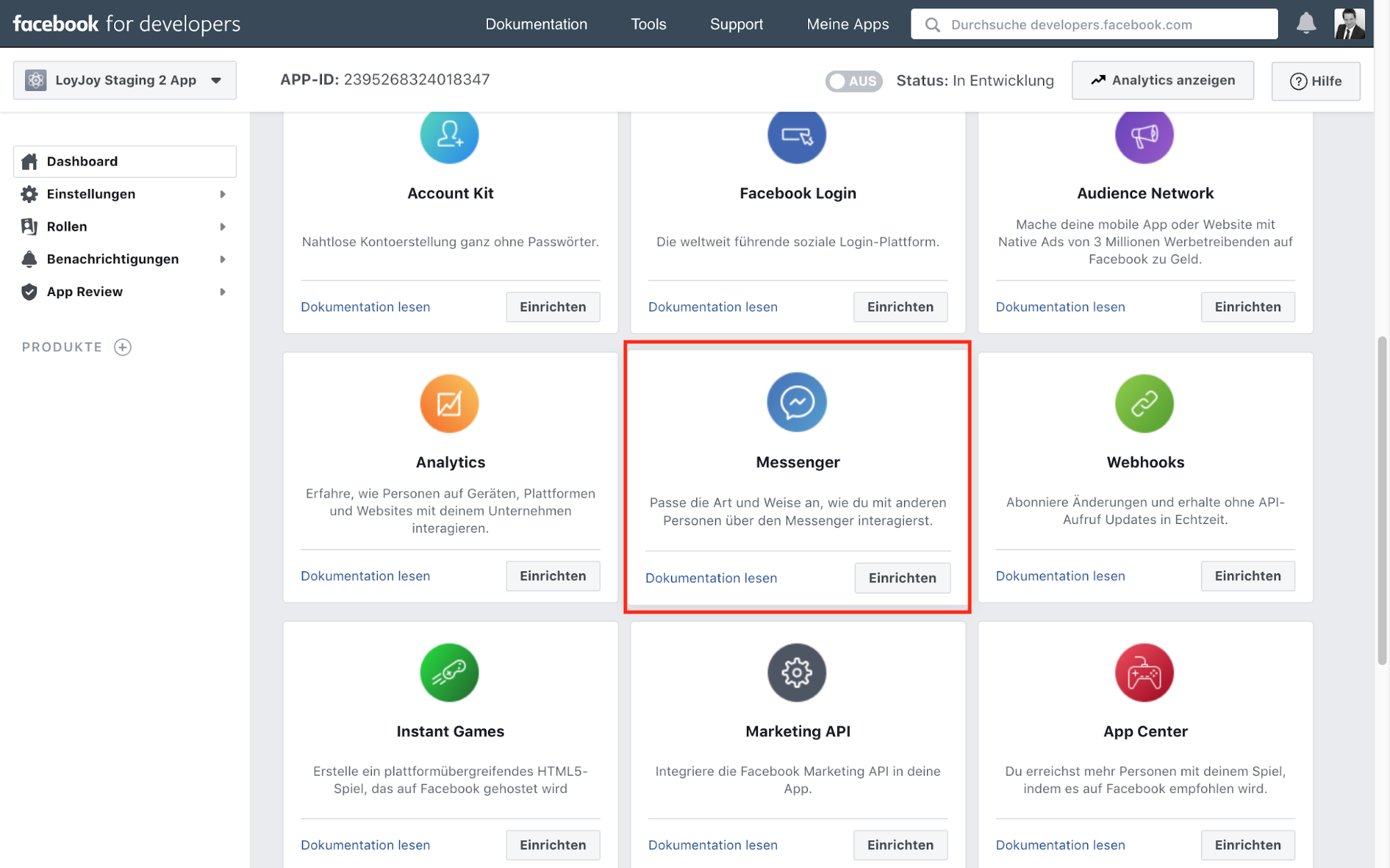Open notifications bell in top bar
Viewport: 1390px width, 868px height.
(x=1306, y=24)
